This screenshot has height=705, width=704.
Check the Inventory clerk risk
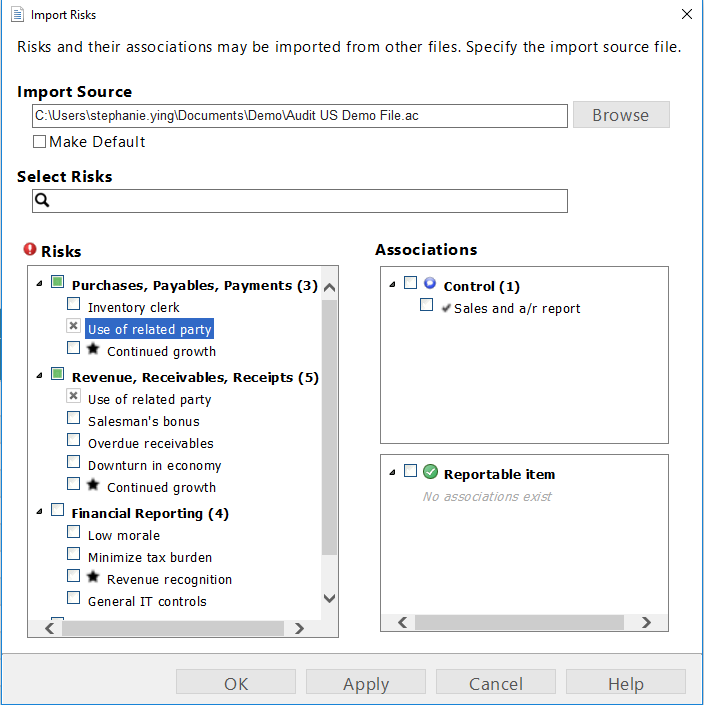click(x=74, y=305)
